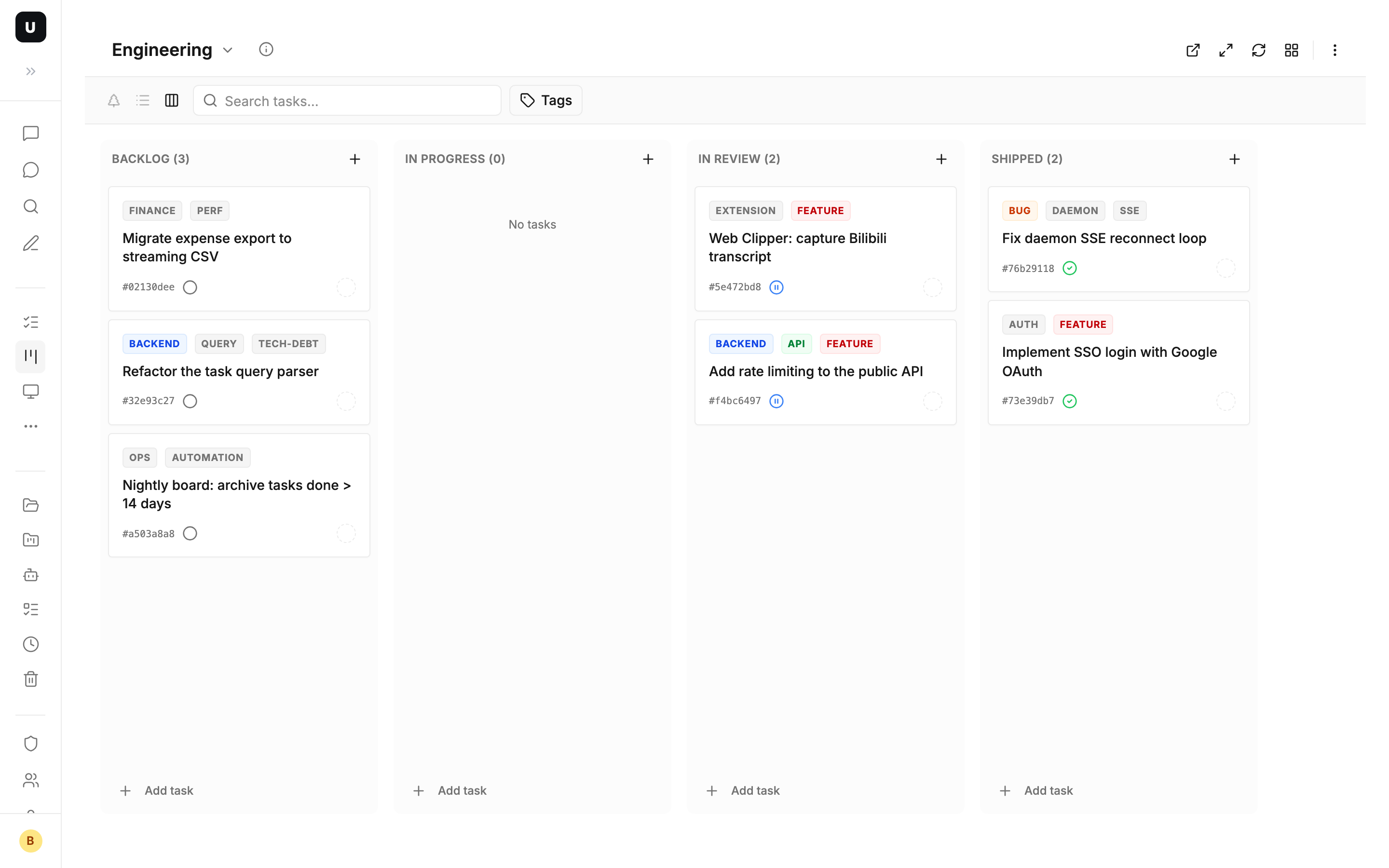Open the pencil compose icon
Viewport: 1389px width, 868px height.
(x=30, y=244)
